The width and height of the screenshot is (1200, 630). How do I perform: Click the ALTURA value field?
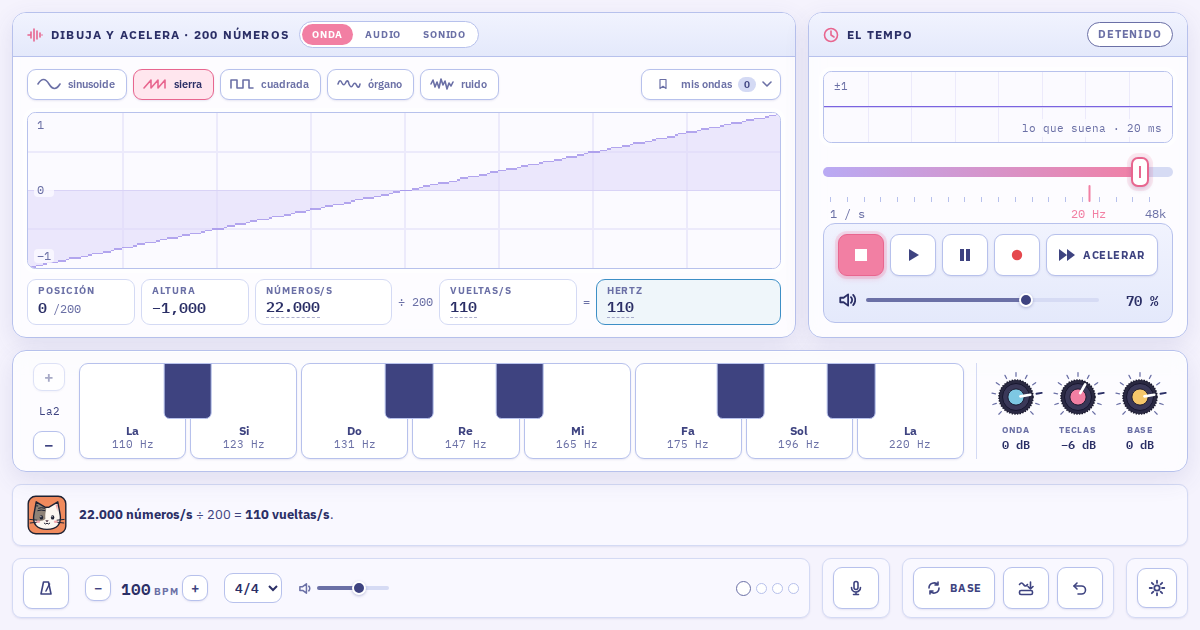point(195,302)
